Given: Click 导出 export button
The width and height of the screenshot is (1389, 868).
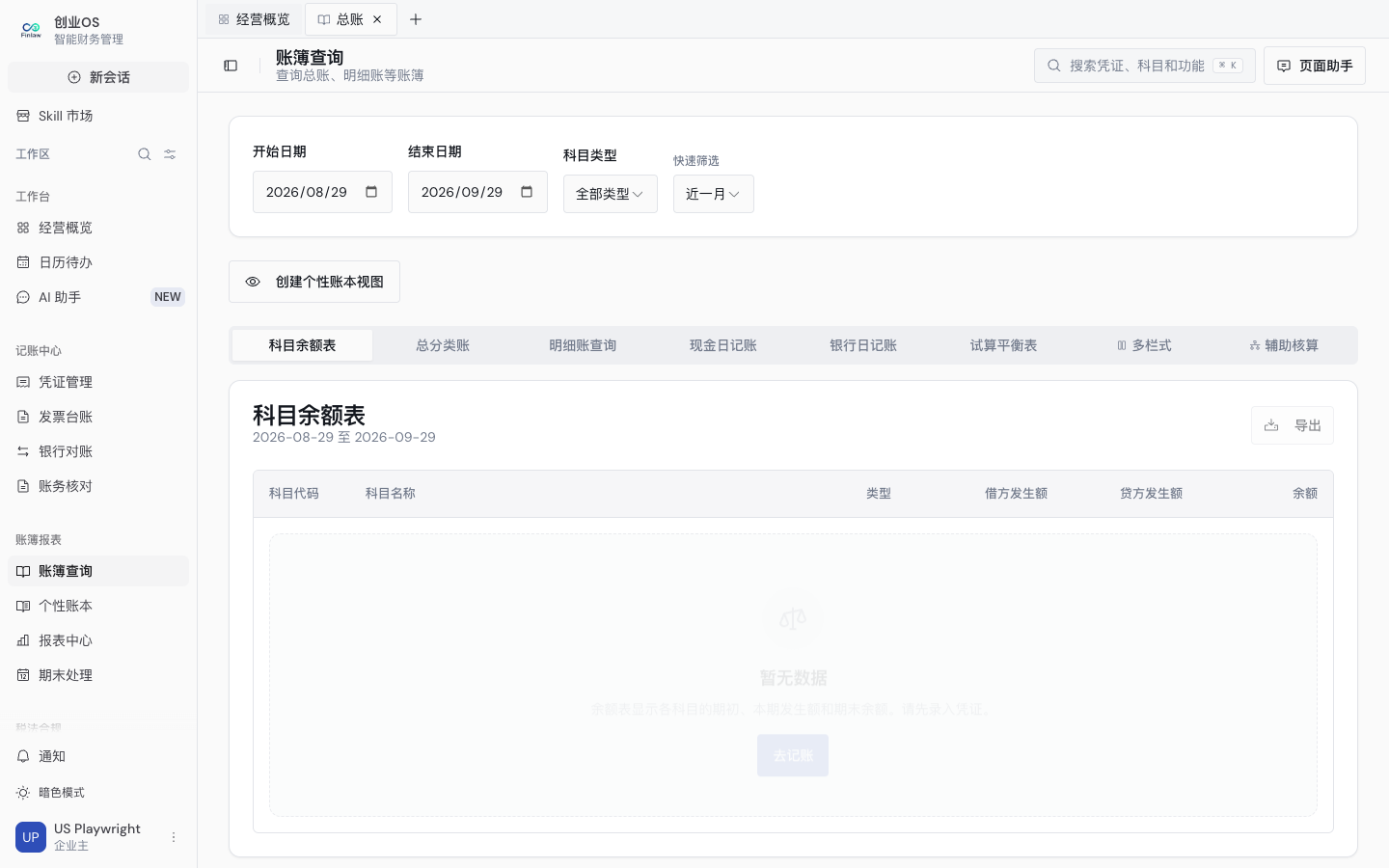Looking at the screenshot, I should 1293,425.
